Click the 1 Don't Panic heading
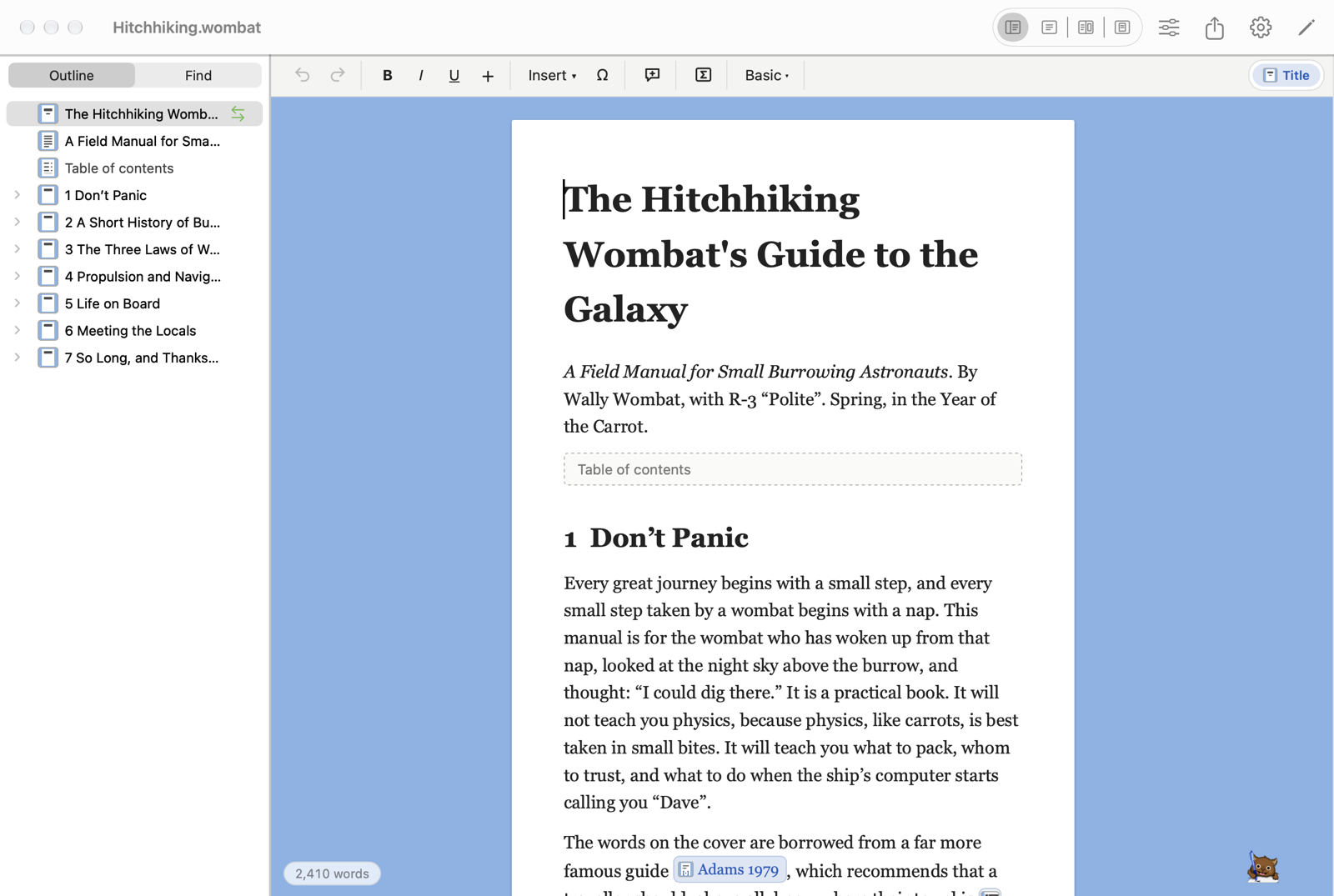 pos(656,538)
